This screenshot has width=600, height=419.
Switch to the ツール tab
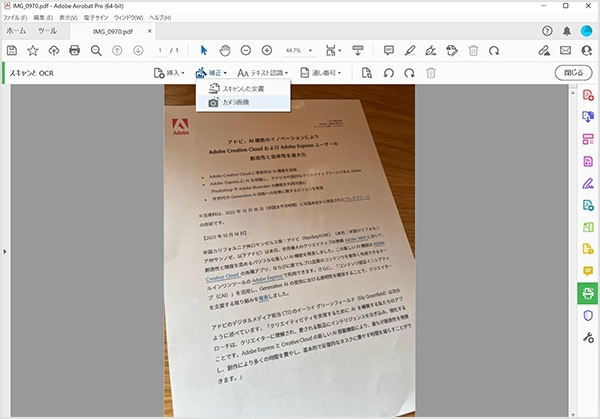pos(47,31)
